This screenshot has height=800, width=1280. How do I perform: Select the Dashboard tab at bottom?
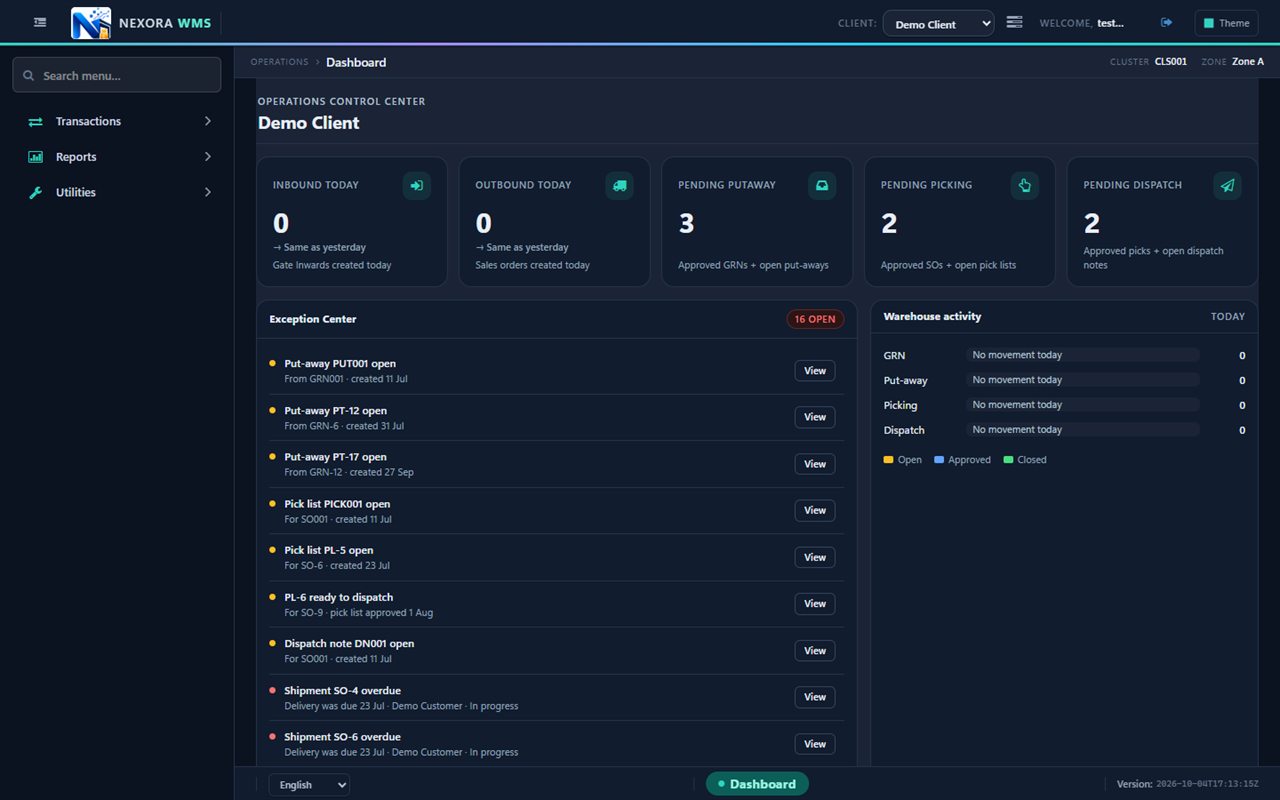(x=757, y=784)
